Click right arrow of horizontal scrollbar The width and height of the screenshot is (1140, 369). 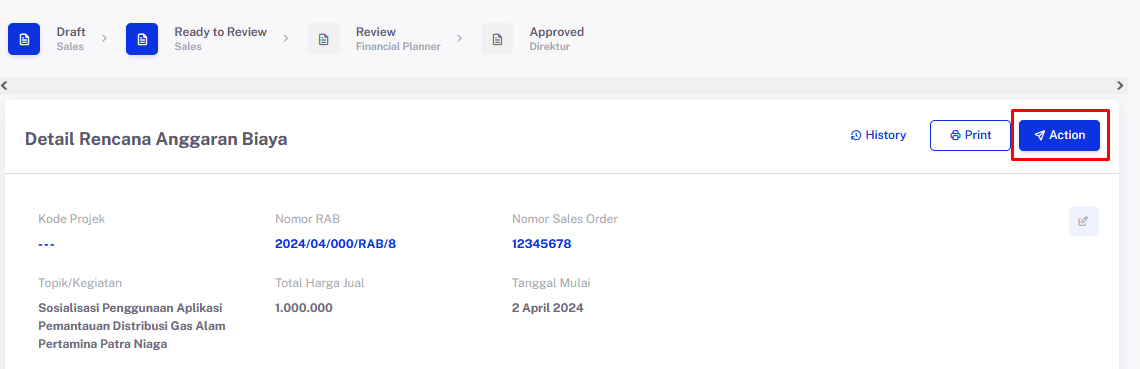click(x=1120, y=86)
